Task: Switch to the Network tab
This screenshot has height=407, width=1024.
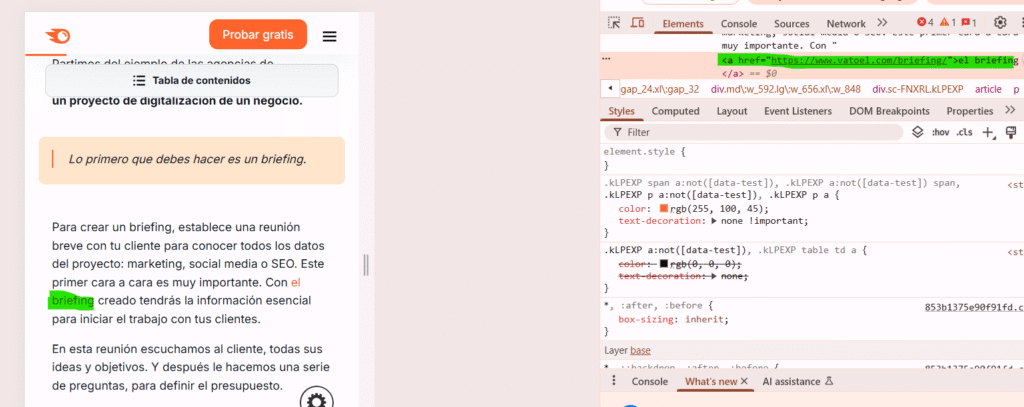Action: tap(846, 23)
